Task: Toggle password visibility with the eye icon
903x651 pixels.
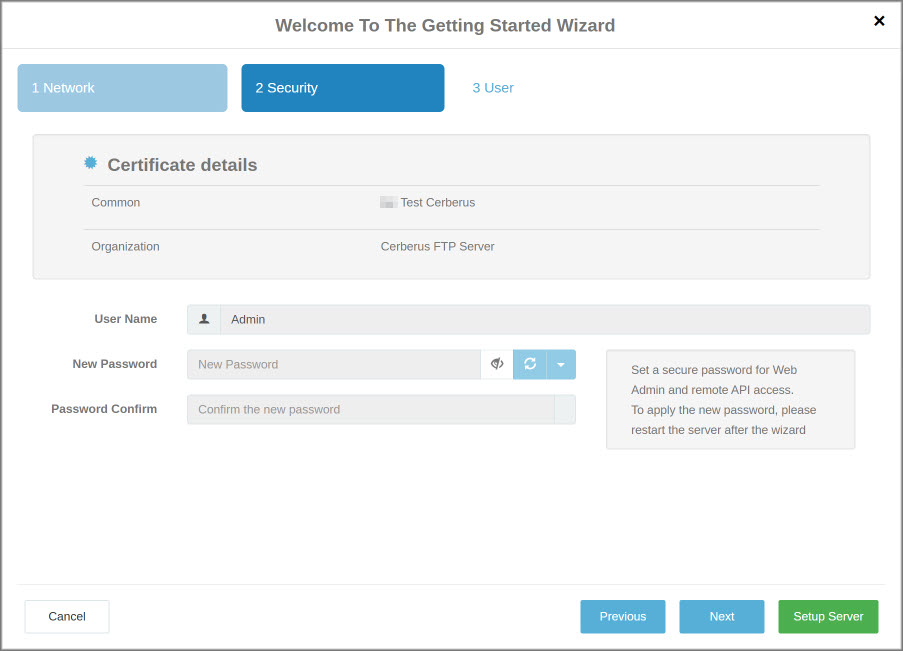Action: click(x=497, y=364)
